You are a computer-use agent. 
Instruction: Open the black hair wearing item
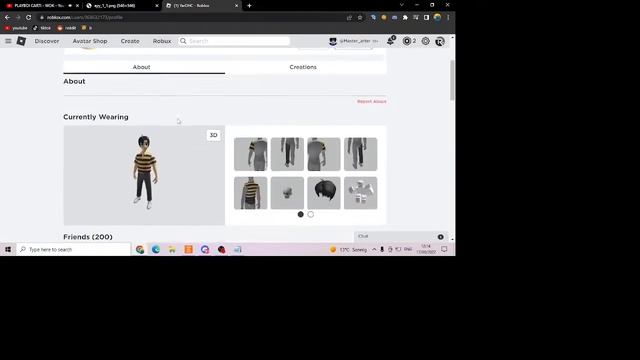point(324,193)
